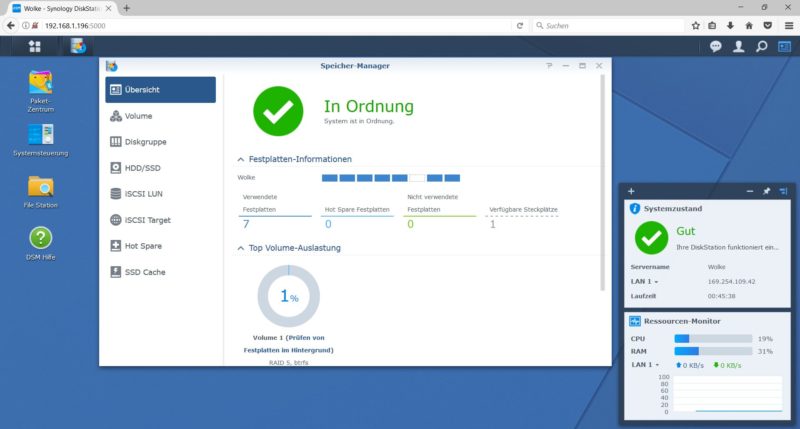This screenshot has width=800, height=429.
Task: Pin the widget panel
Action: point(766,191)
